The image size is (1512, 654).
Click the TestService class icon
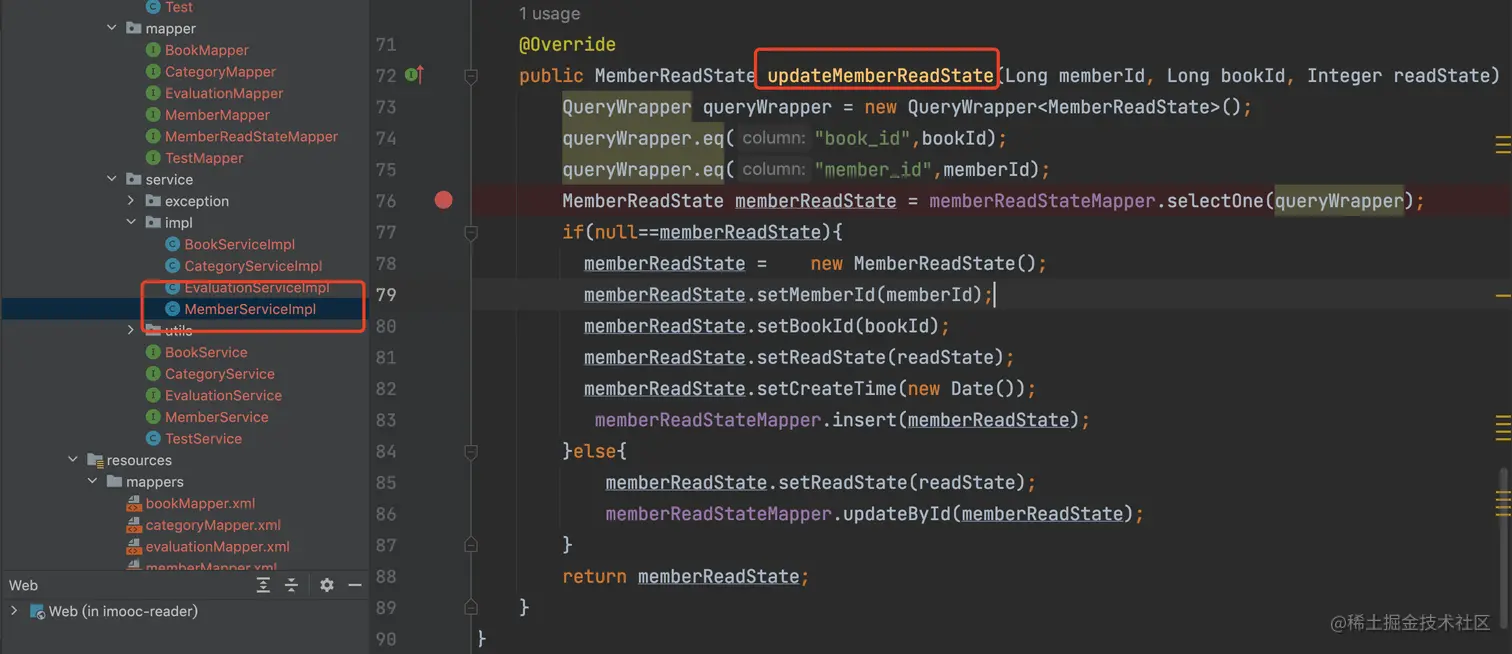point(153,438)
